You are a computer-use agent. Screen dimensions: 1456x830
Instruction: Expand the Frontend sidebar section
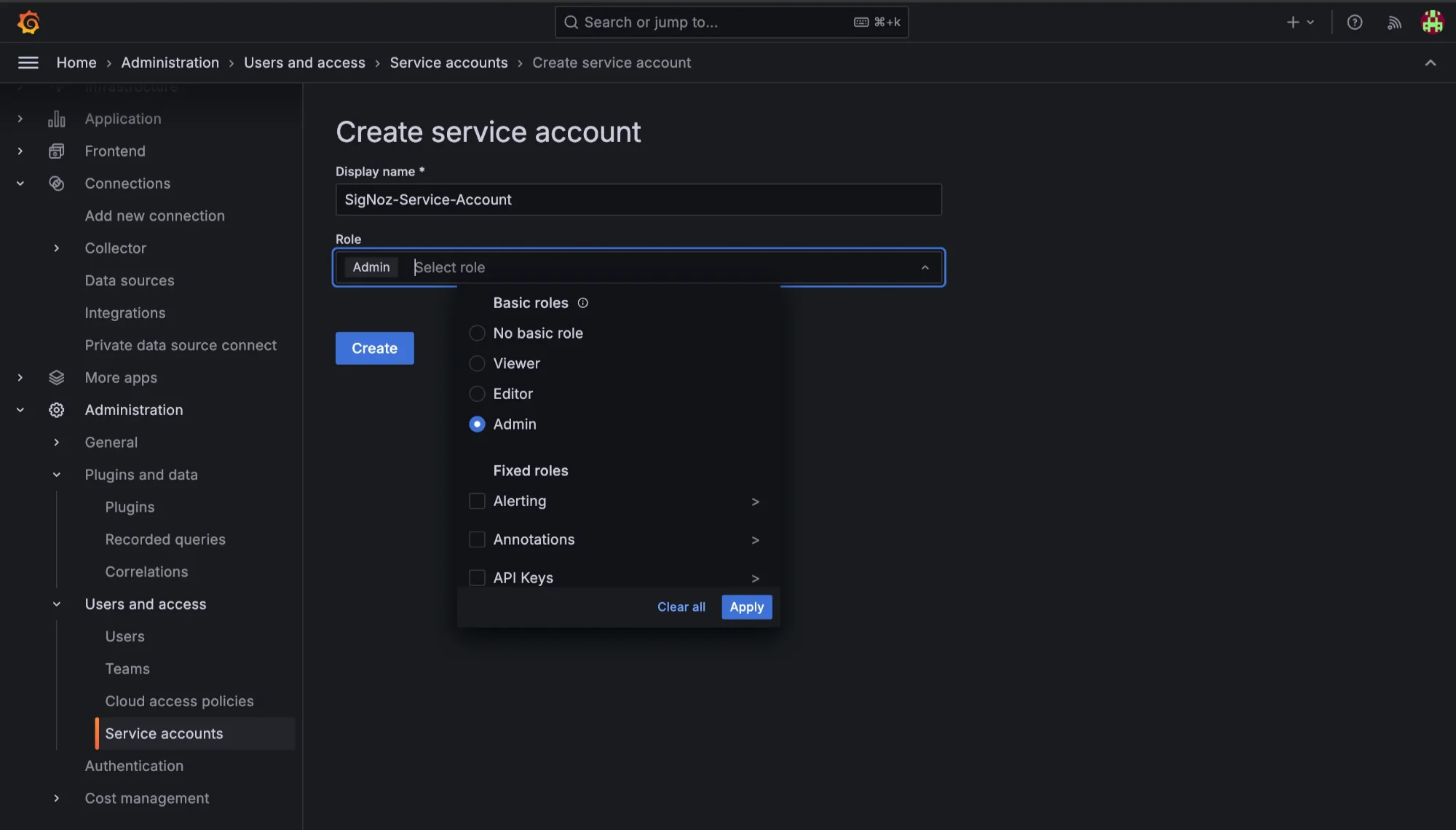(x=20, y=151)
